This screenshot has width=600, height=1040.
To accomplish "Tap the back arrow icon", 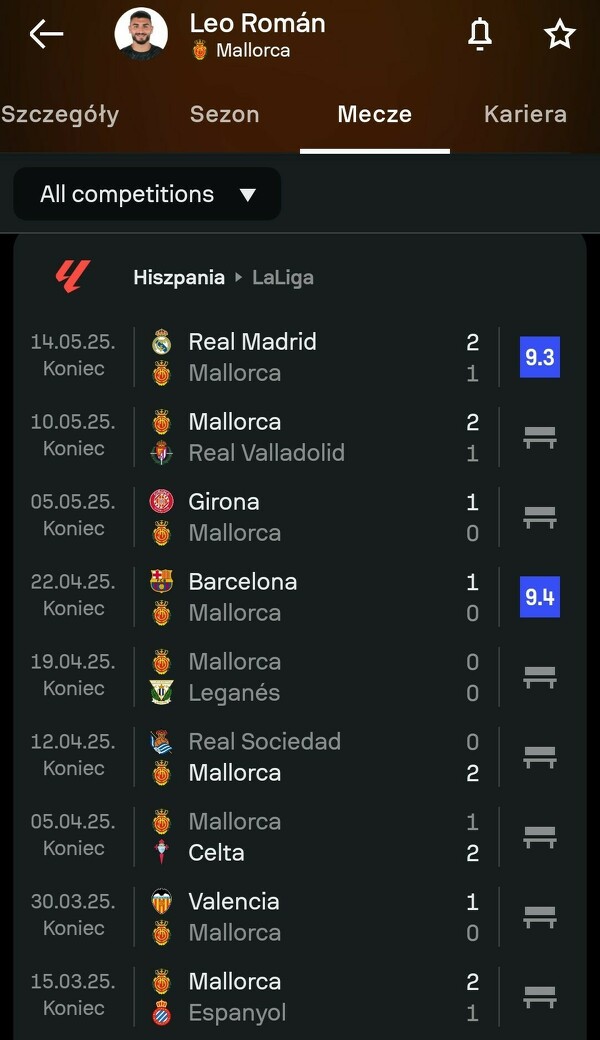I will point(46,34).
